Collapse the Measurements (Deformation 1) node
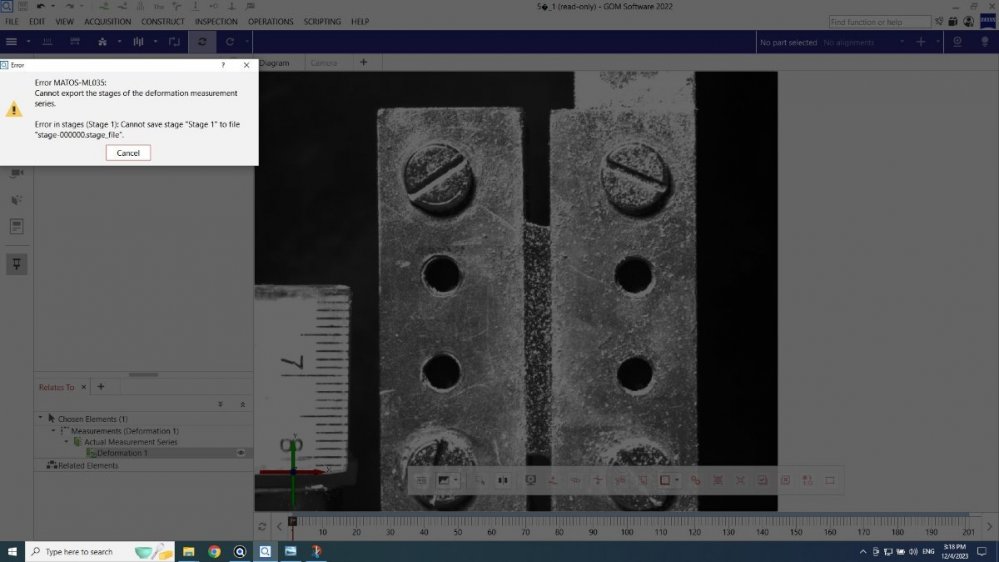The width and height of the screenshot is (999, 562). (x=53, y=430)
